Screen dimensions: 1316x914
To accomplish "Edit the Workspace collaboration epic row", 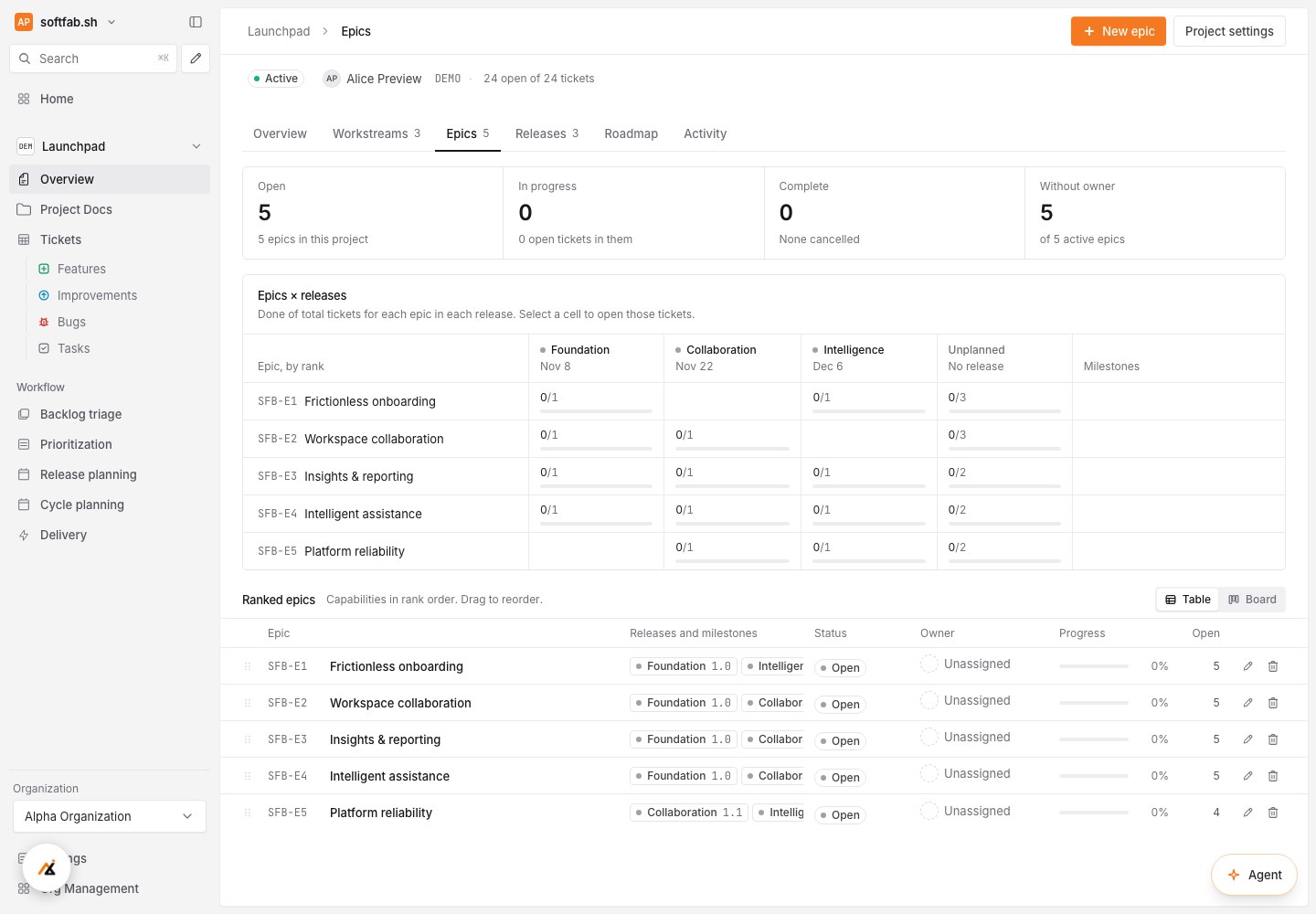I will point(1247,703).
